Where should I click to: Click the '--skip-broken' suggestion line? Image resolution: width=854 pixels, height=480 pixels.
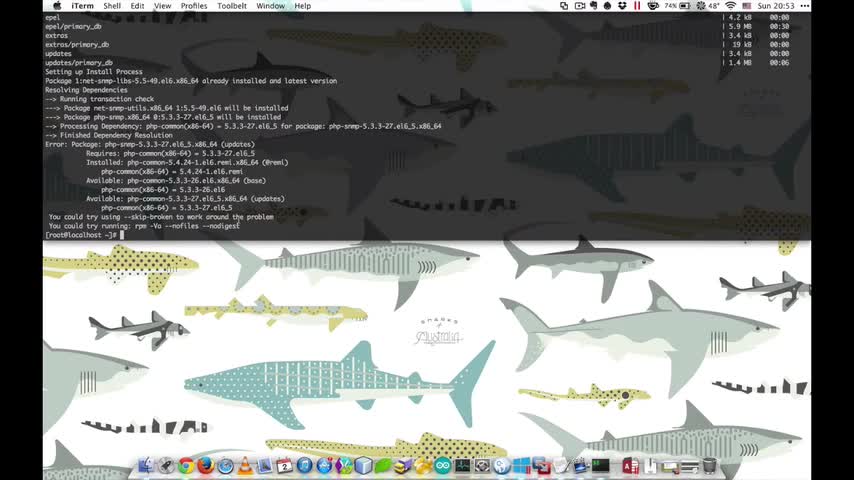point(161,217)
